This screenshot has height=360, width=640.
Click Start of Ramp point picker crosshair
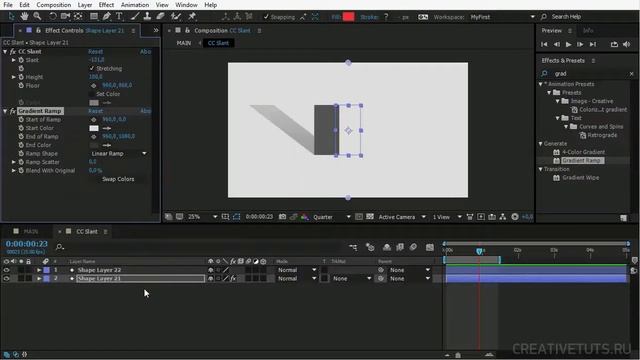tap(93, 120)
